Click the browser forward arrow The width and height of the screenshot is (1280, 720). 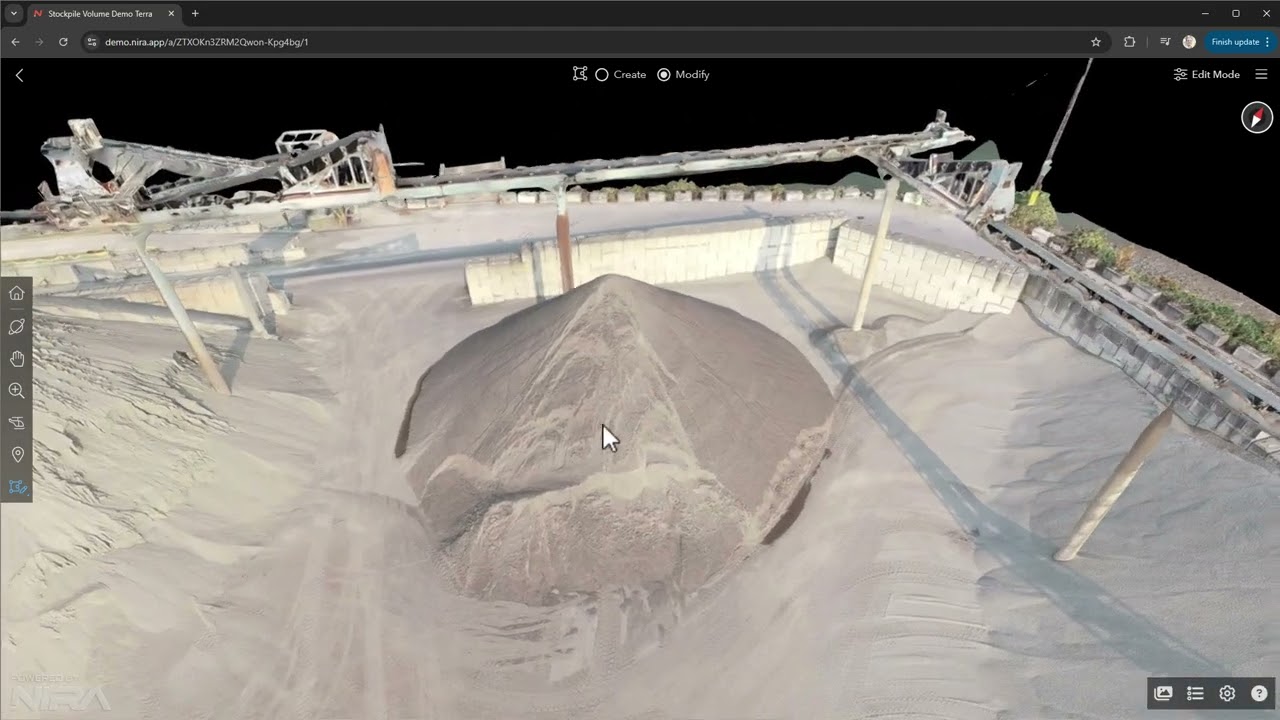click(39, 42)
